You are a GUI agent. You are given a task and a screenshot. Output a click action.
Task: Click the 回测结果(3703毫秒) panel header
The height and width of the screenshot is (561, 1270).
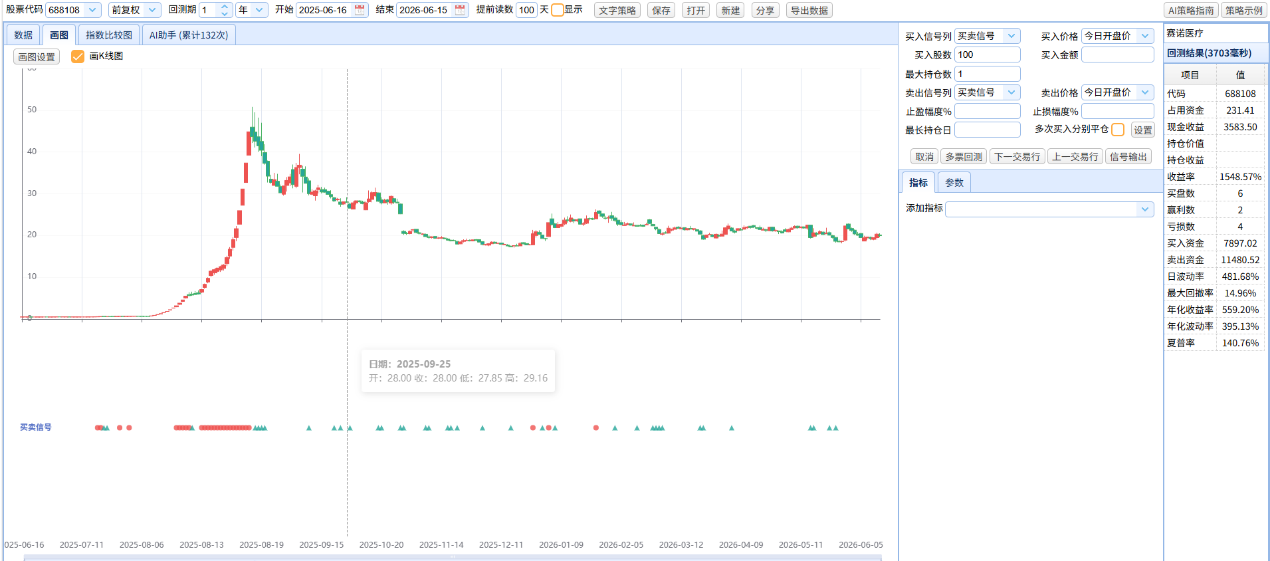coord(1216,53)
